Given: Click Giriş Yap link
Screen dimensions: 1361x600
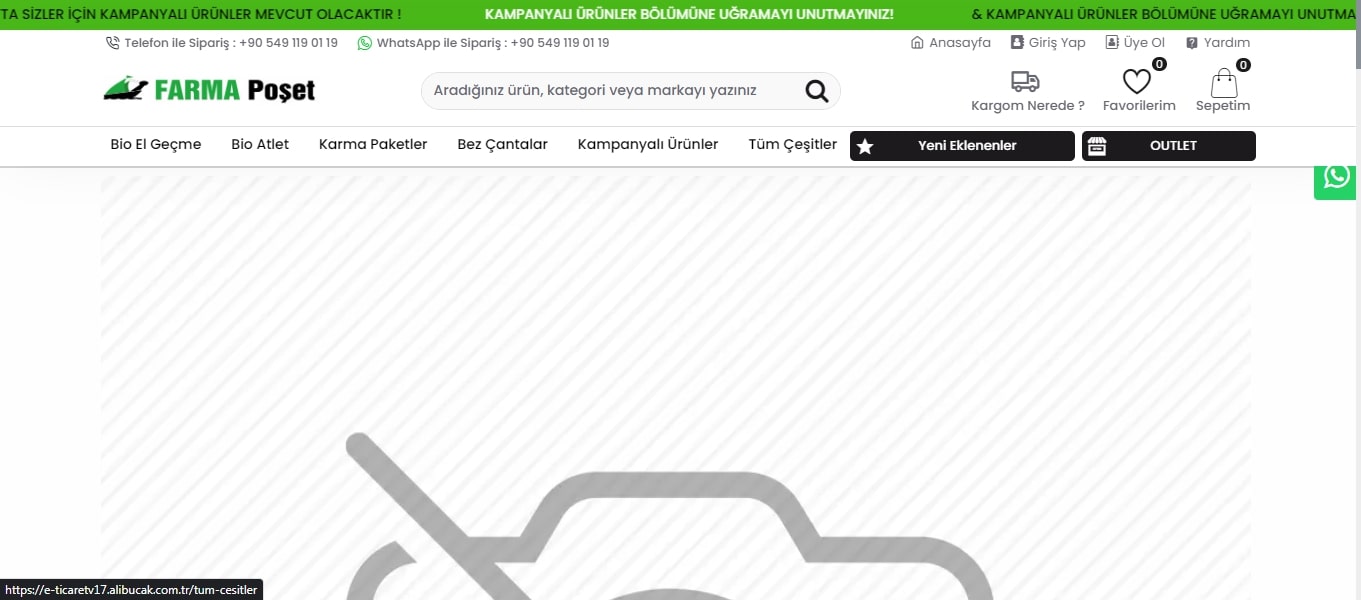Looking at the screenshot, I should click(1057, 43).
